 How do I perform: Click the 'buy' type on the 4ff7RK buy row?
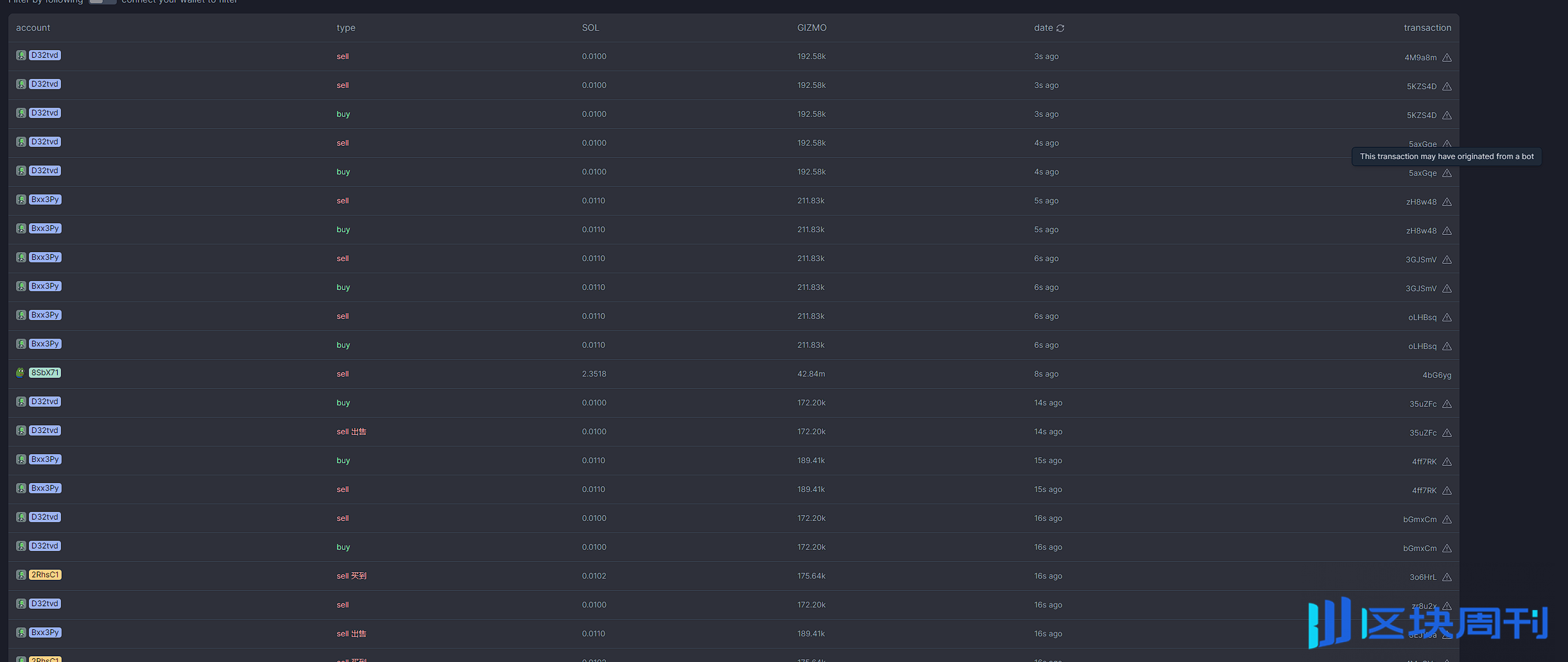343,461
